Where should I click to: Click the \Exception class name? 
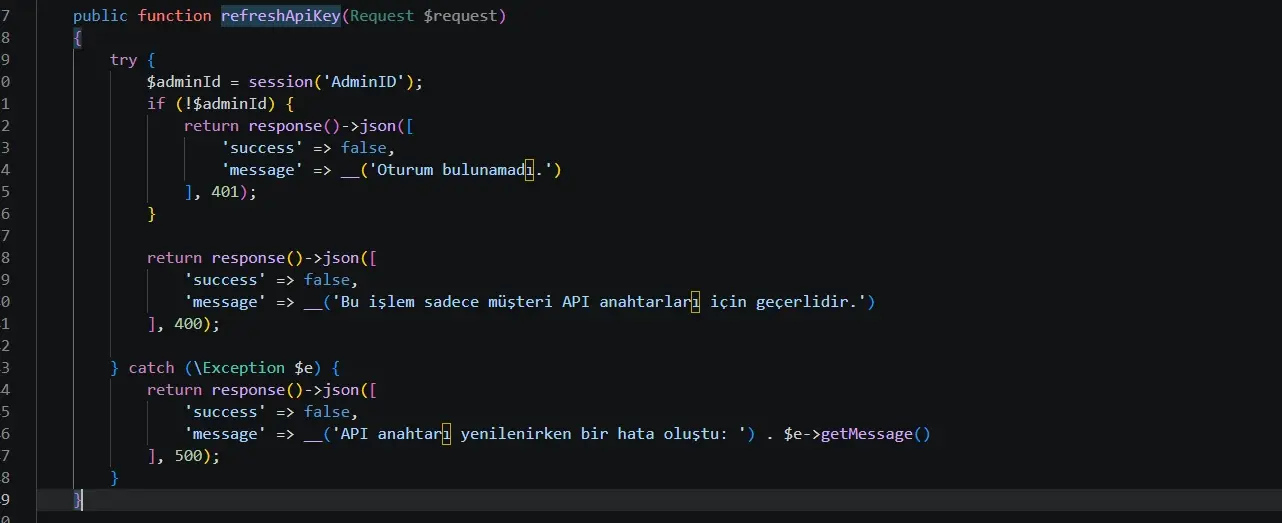[x=240, y=368]
